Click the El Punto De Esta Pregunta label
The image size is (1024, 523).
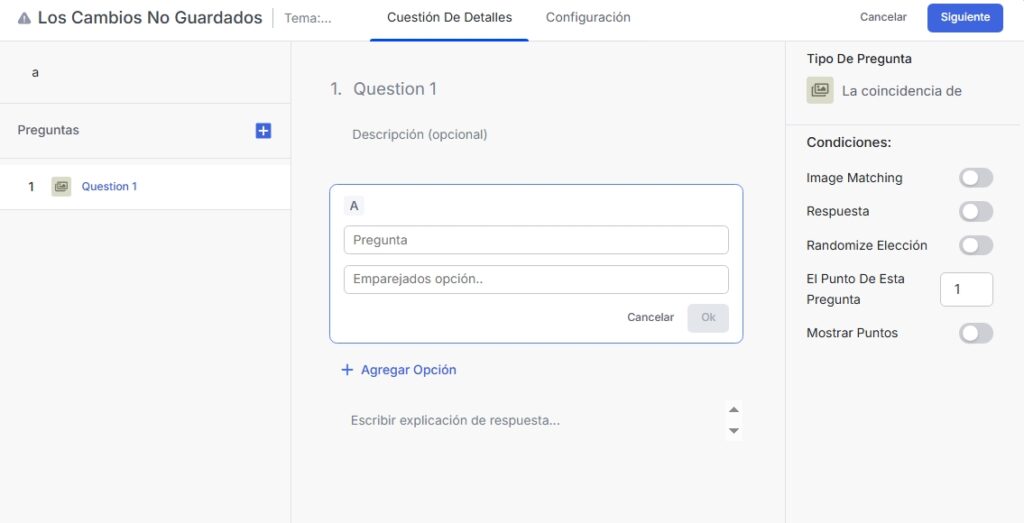click(x=856, y=289)
